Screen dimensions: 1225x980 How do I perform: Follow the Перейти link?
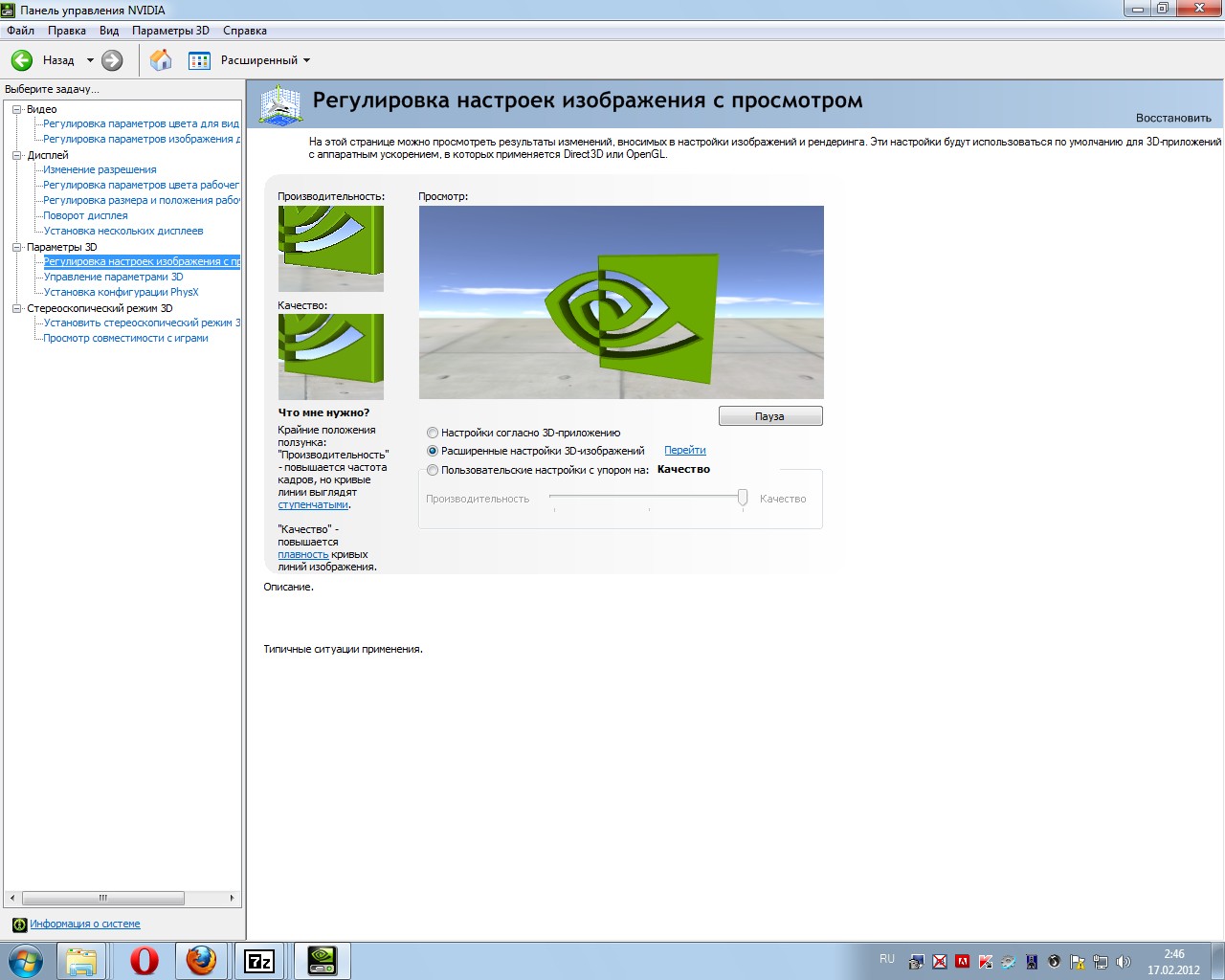tap(685, 450)
